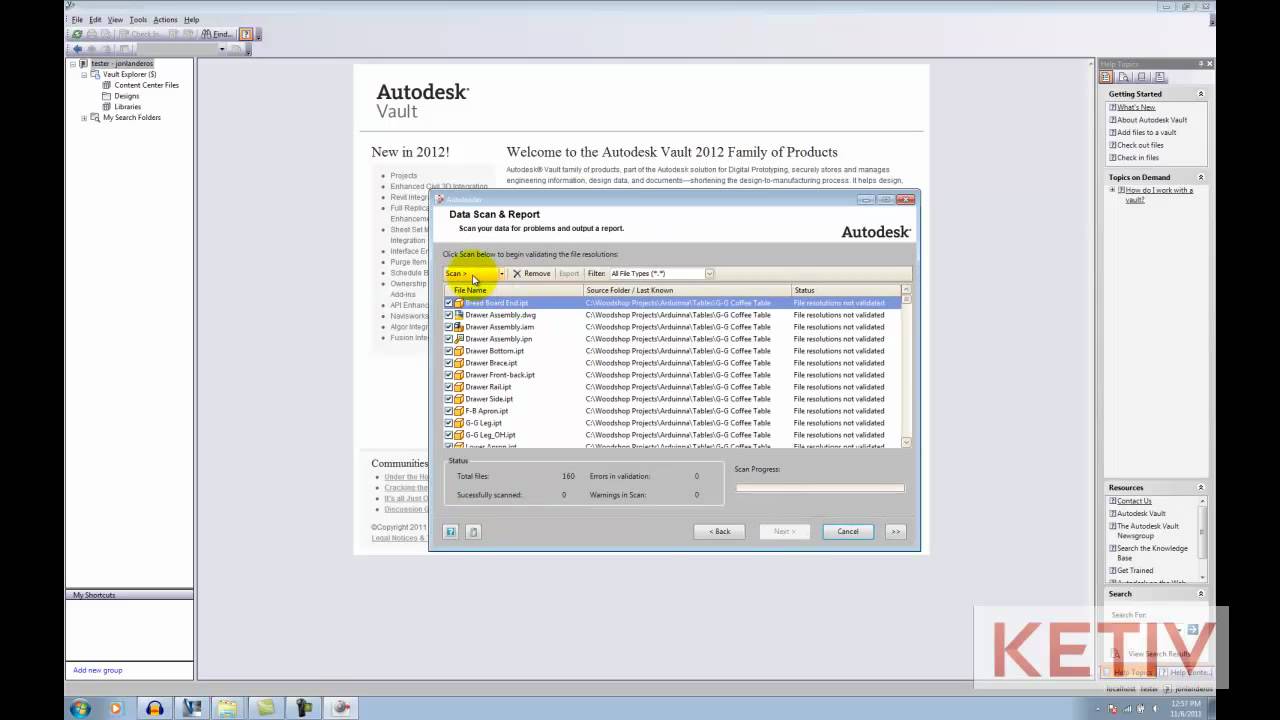
Task: Sort by Source Folder / Last Known header
Action: tap(687, 290)
